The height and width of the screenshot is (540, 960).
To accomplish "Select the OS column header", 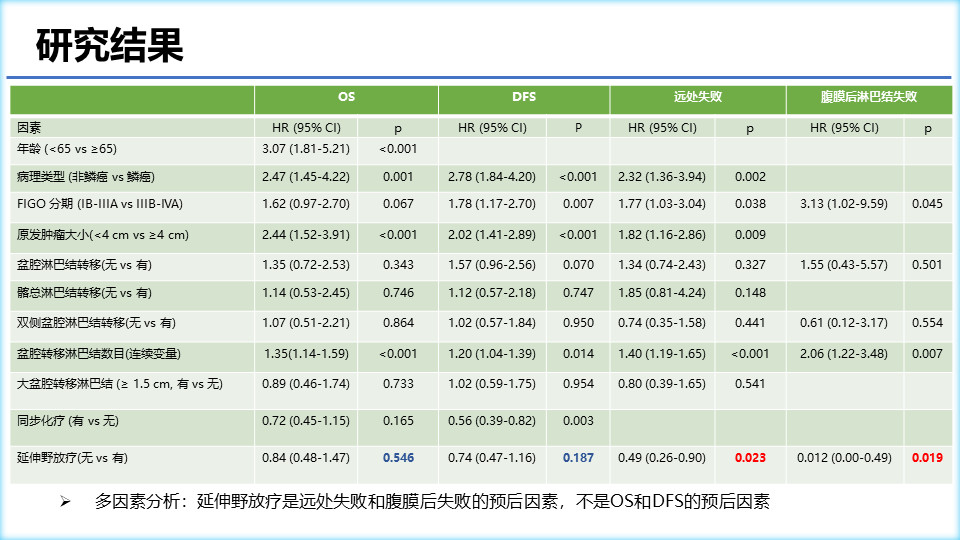I will pyautogui.click(x=347, y=97).
